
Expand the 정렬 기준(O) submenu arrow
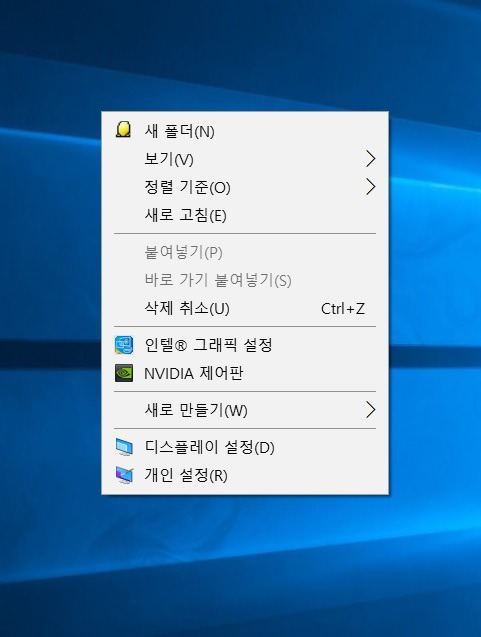(370, 187)
